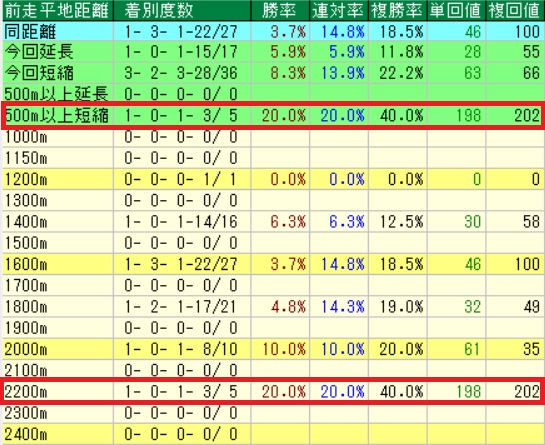Click the 12.5% 複勝率 in 1400m row
This screenshot has width=545, height=445.
coord(401,222)
